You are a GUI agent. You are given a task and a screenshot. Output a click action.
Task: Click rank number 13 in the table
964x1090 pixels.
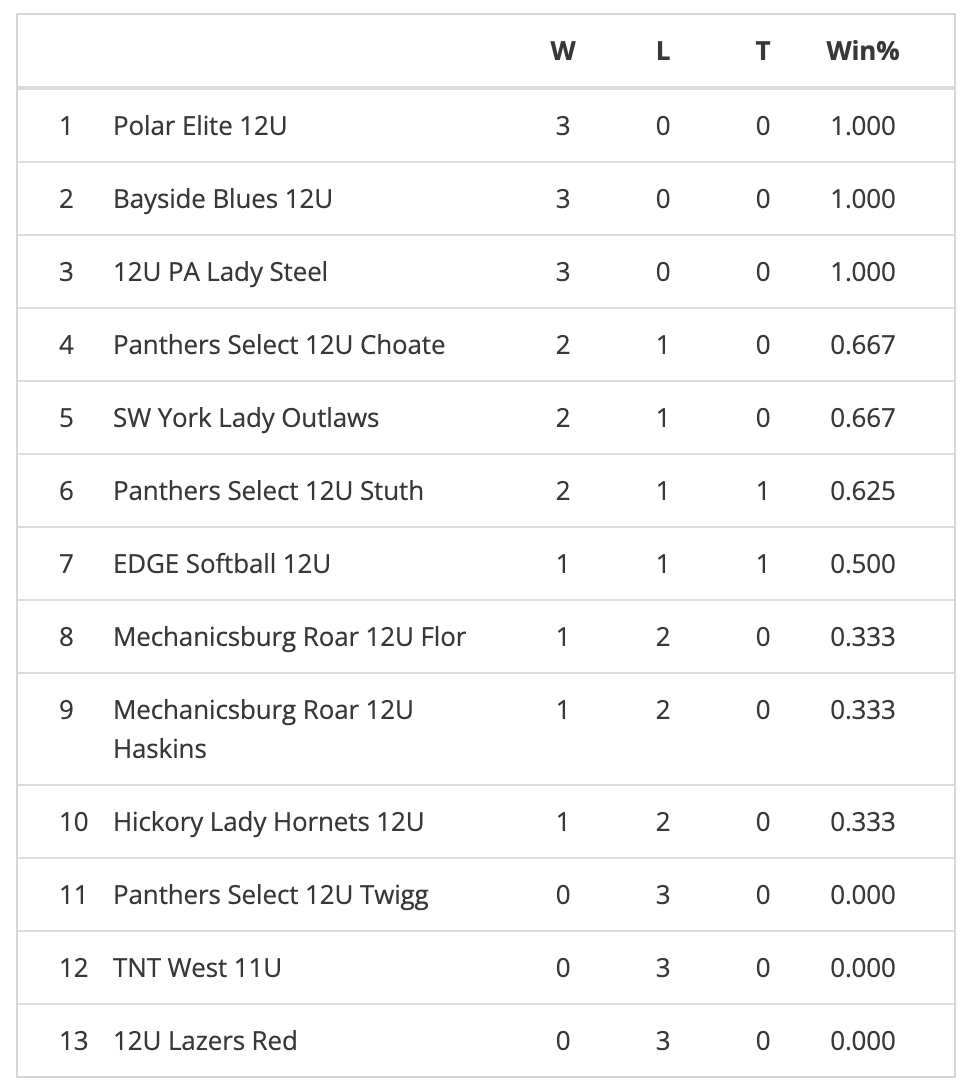tap(74, 1041)
